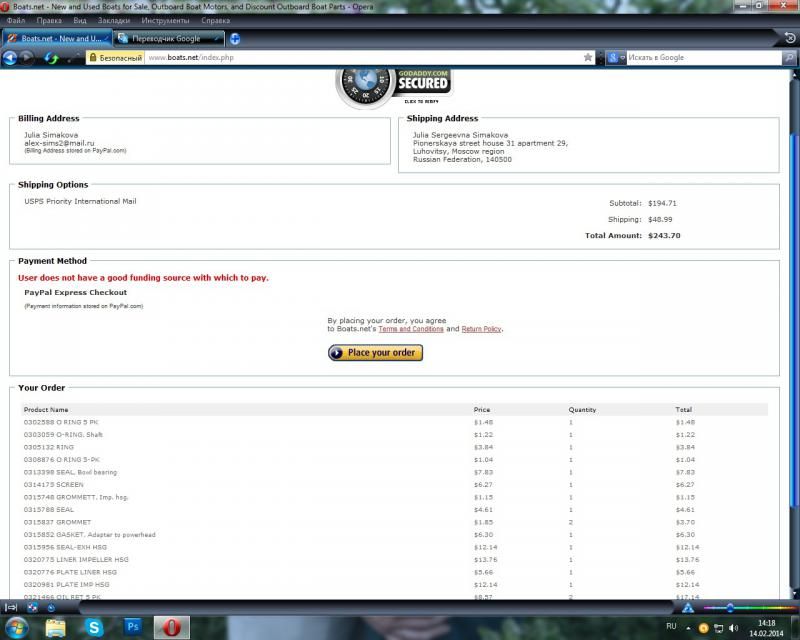Open a new tab with plus button
The height and width of the screenshot is (640, 800).
tap(234, 39)
